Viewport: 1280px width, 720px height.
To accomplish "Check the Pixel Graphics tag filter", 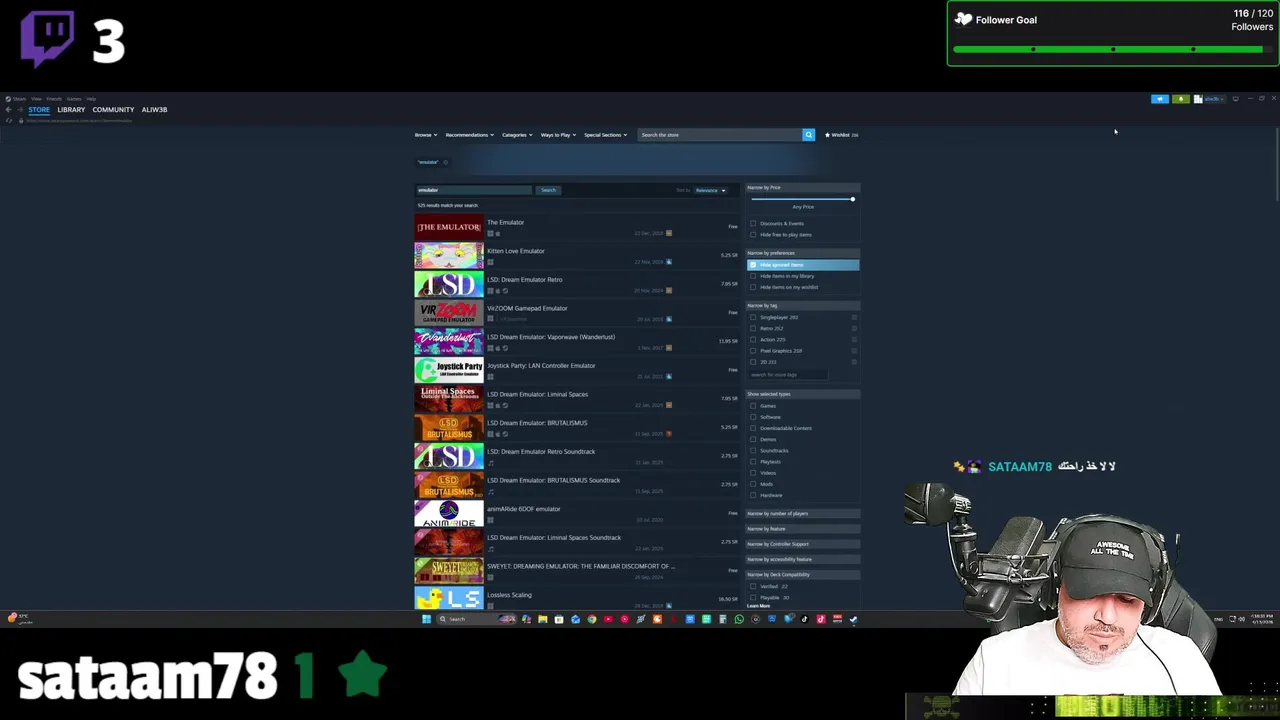I will [753, 351].
